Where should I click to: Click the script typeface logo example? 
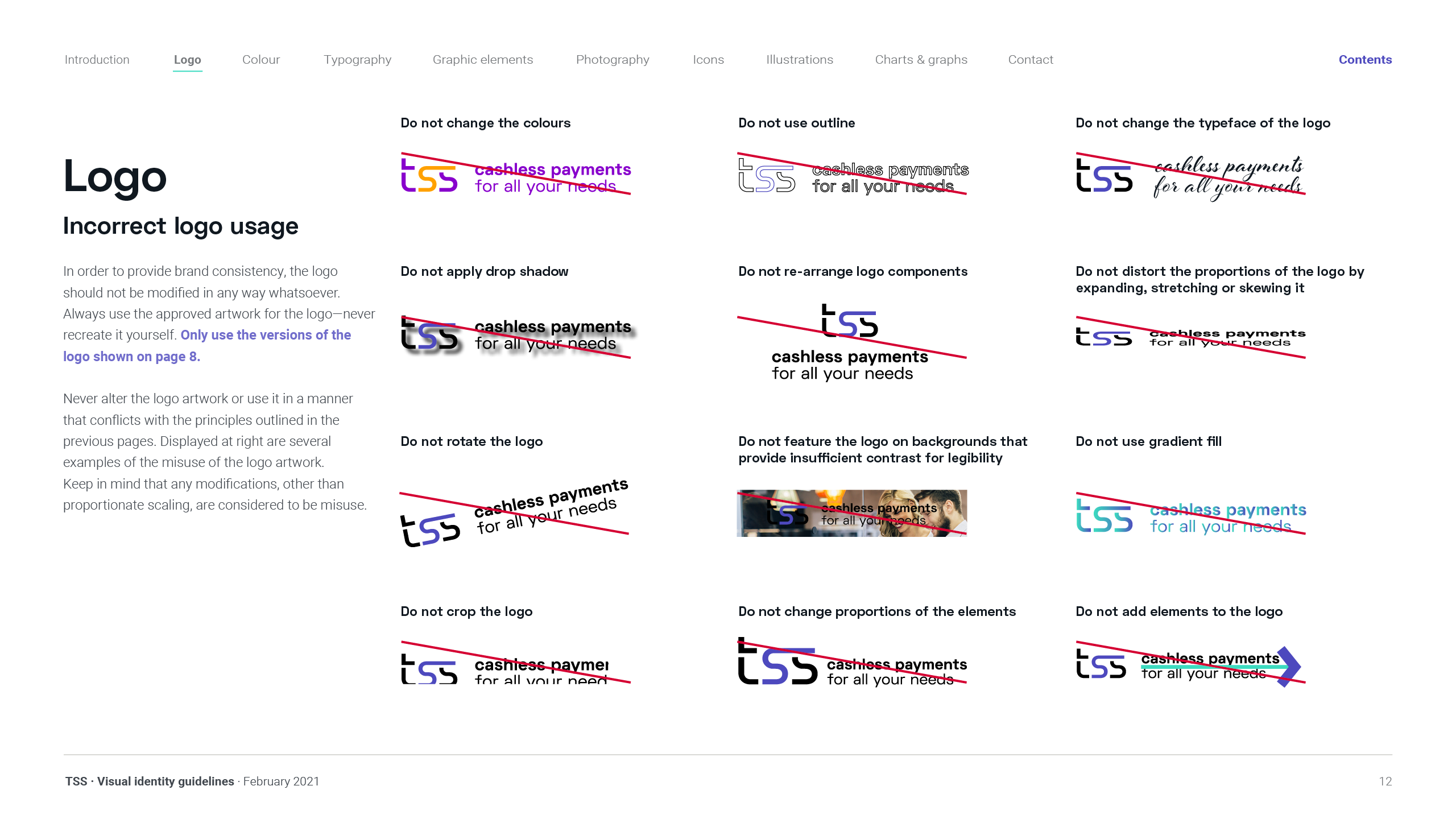point(1190,176)
